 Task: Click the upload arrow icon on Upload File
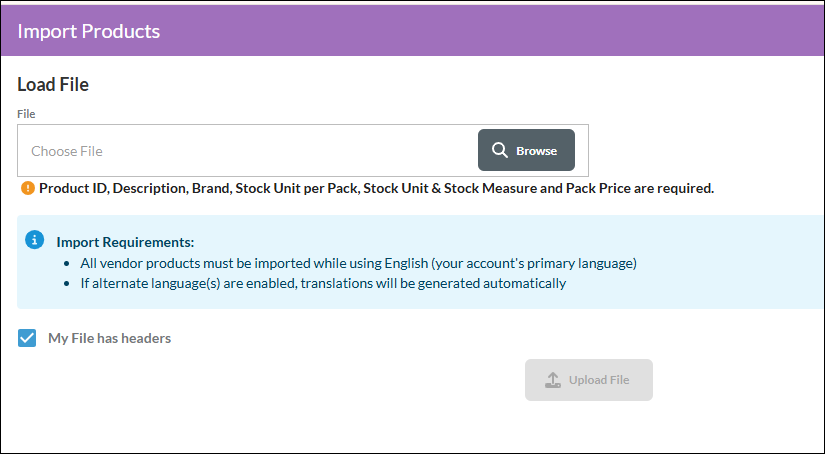point(552,380)
